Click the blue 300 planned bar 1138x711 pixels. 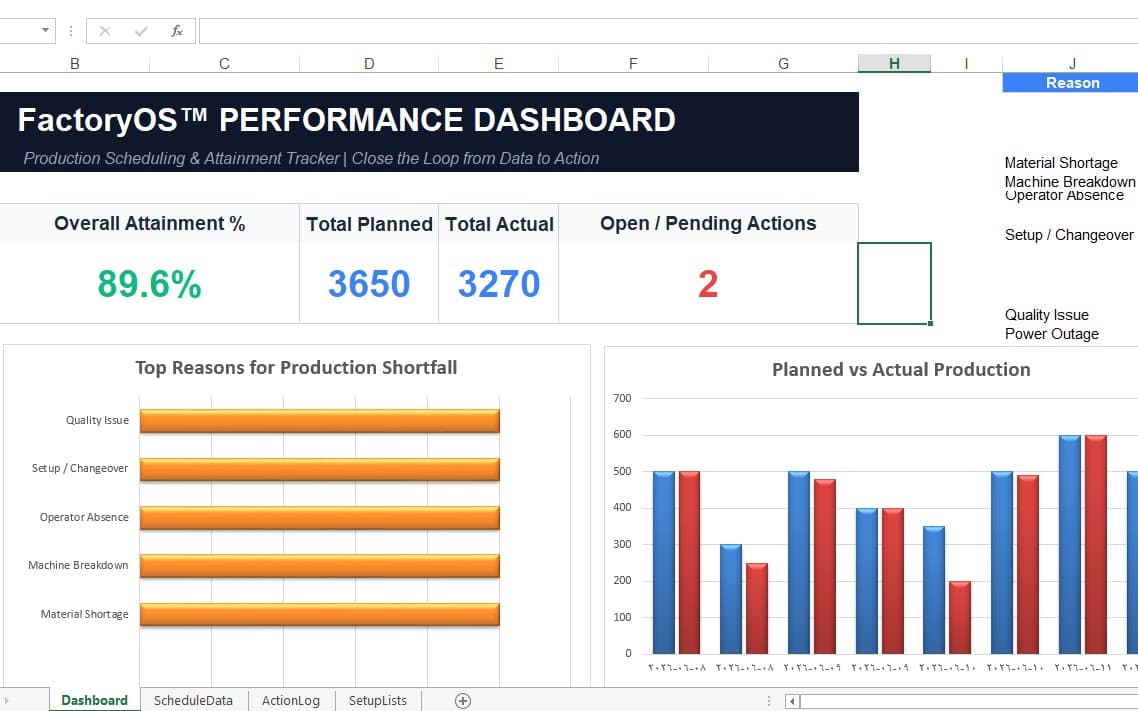point(731,599)
